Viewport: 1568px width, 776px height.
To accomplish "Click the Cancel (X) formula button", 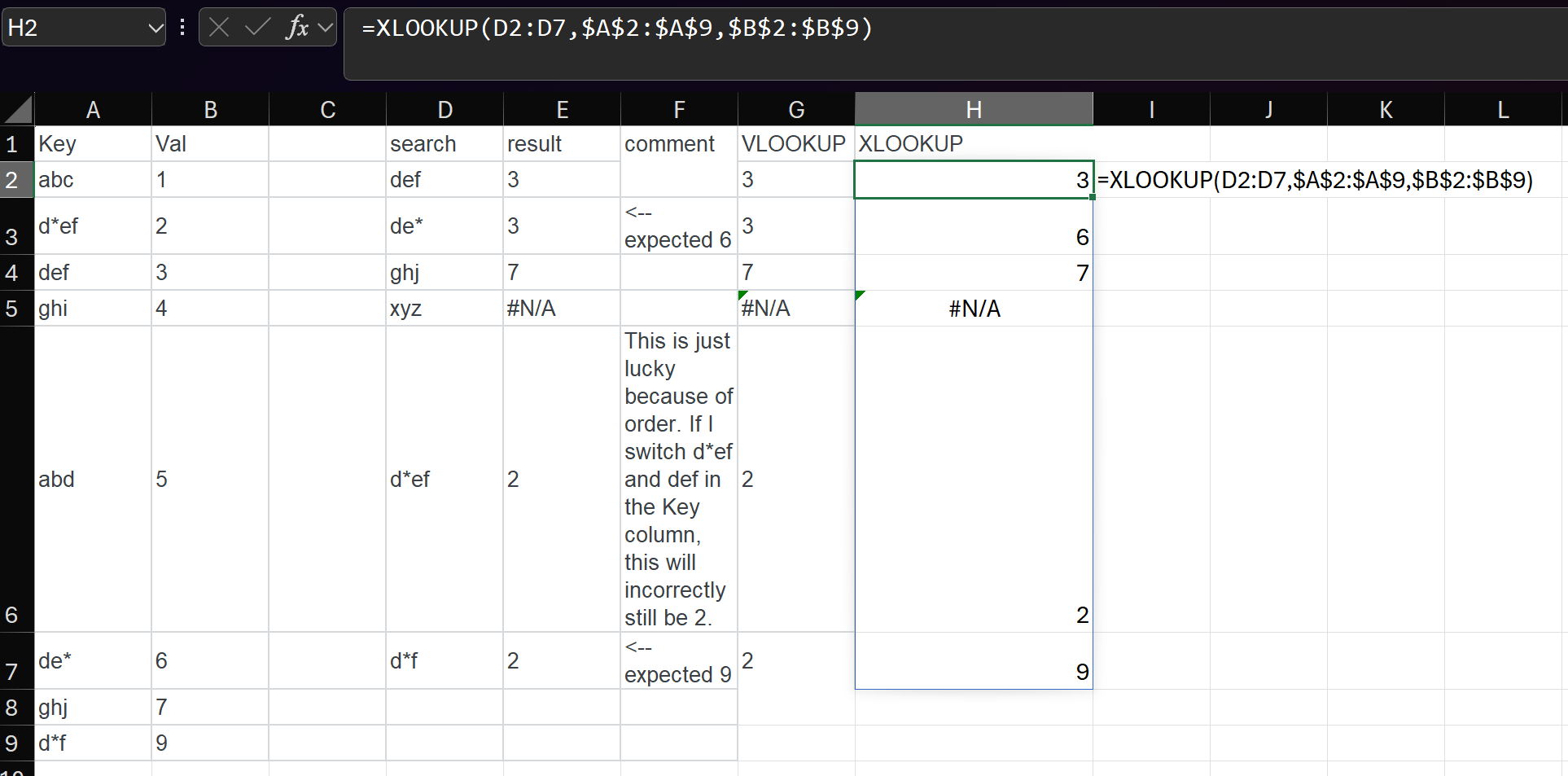I will point(218,28).
